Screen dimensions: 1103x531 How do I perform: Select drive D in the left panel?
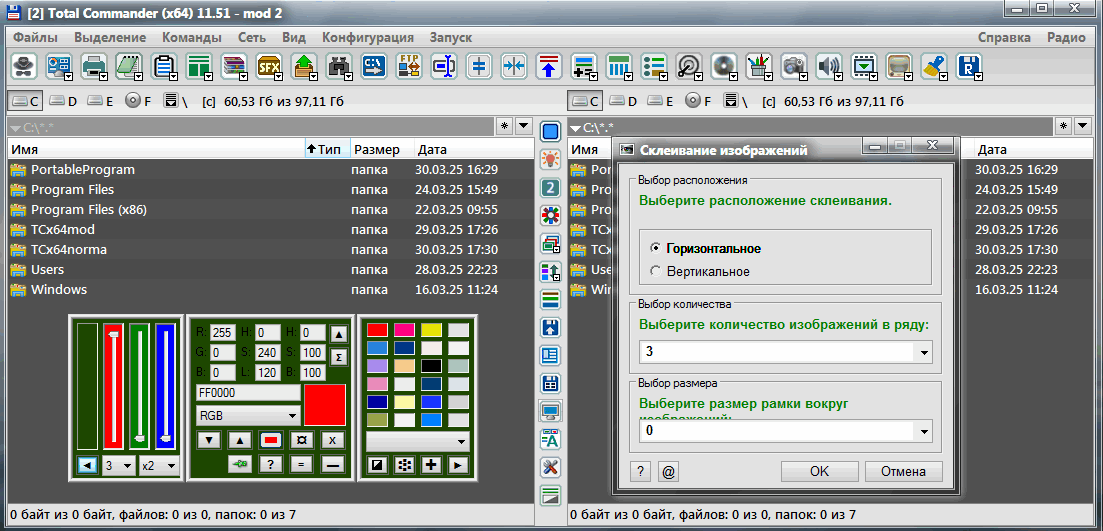pos(64,101)
